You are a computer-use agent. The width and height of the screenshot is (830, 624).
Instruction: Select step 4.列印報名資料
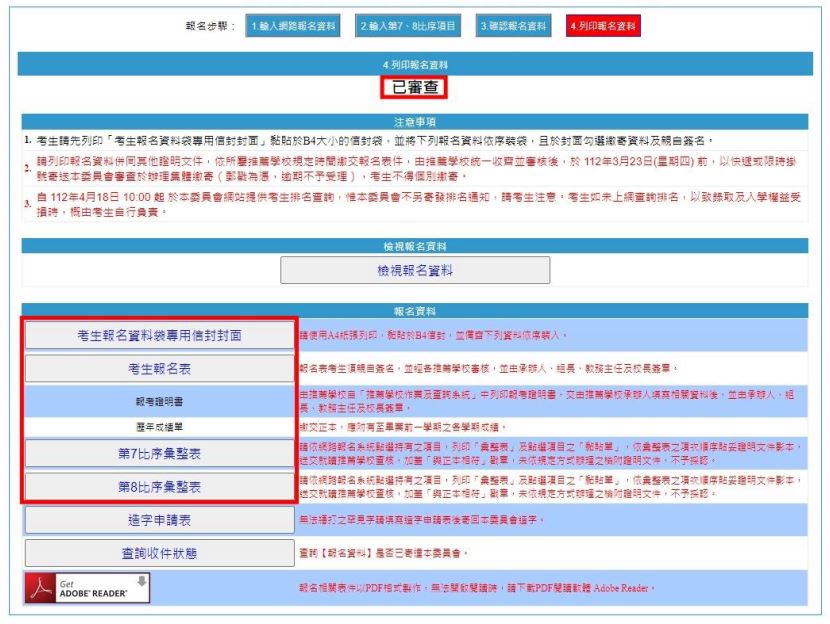pyautogui.click(x=603, y=26)
